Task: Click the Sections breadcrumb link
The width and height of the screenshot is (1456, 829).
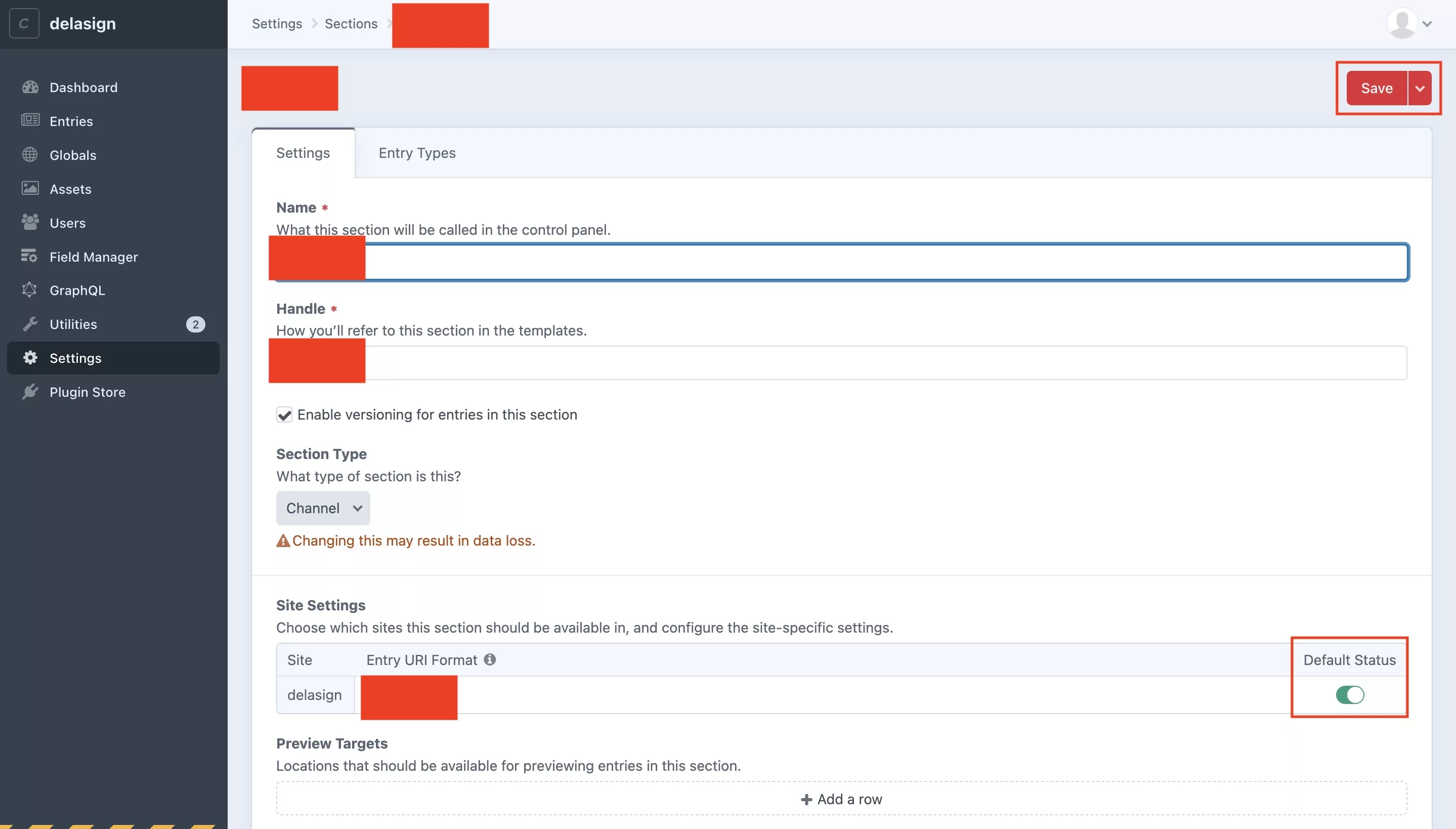Action: (351, 23)
